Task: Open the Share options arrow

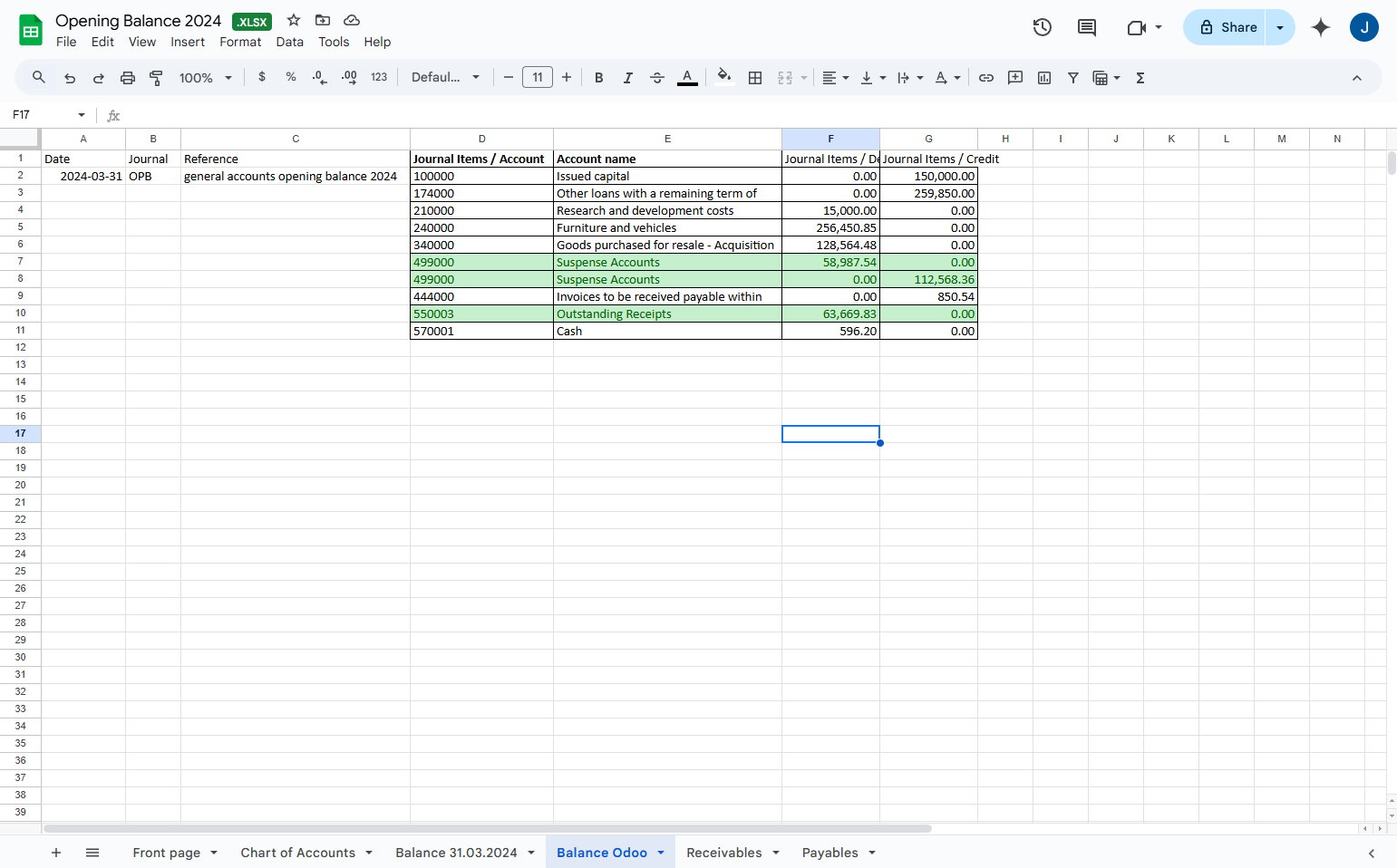Action: coord(1280,27)
